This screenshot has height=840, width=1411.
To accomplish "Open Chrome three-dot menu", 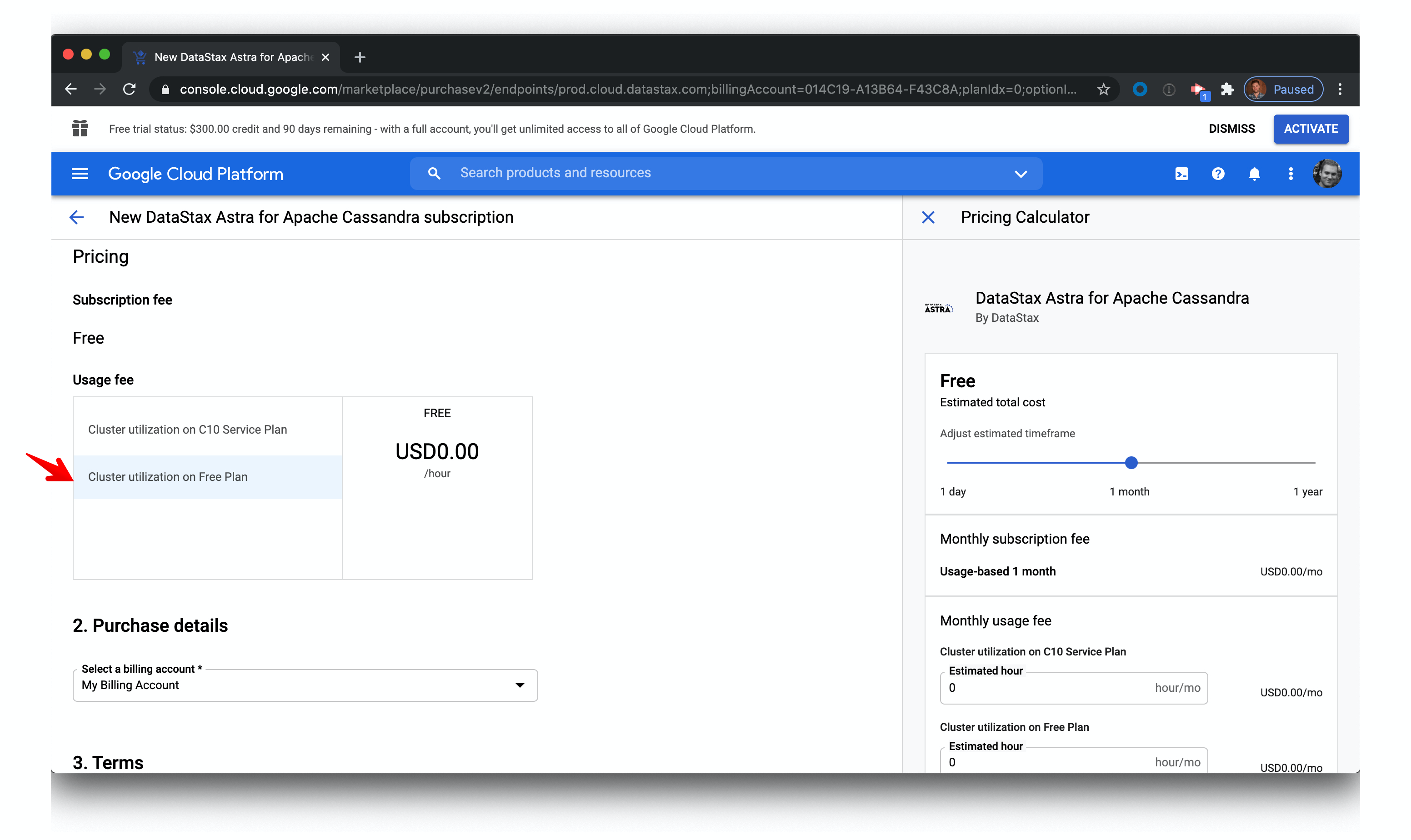I will coord(1339,90).
